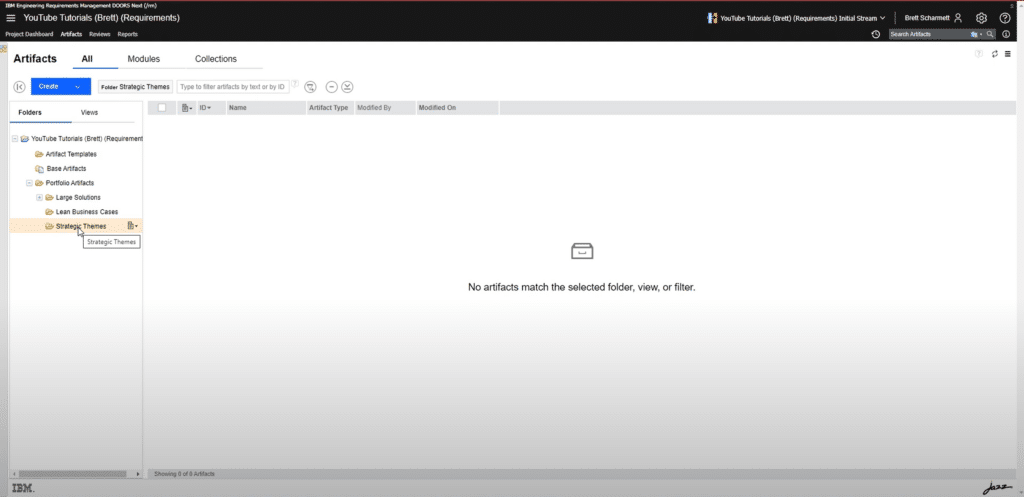
Task: Click the refresh page icon
Action: [995, 54]
